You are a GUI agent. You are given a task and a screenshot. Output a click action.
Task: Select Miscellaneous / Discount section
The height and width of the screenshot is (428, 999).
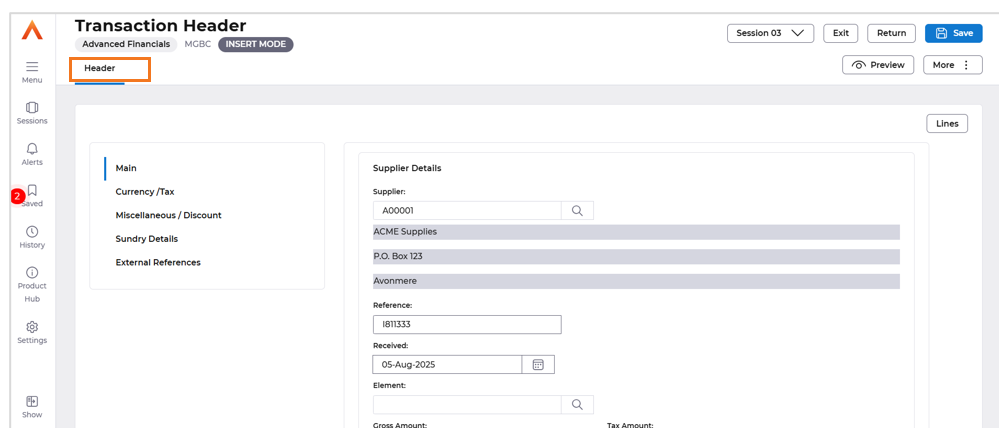(168, 215)
